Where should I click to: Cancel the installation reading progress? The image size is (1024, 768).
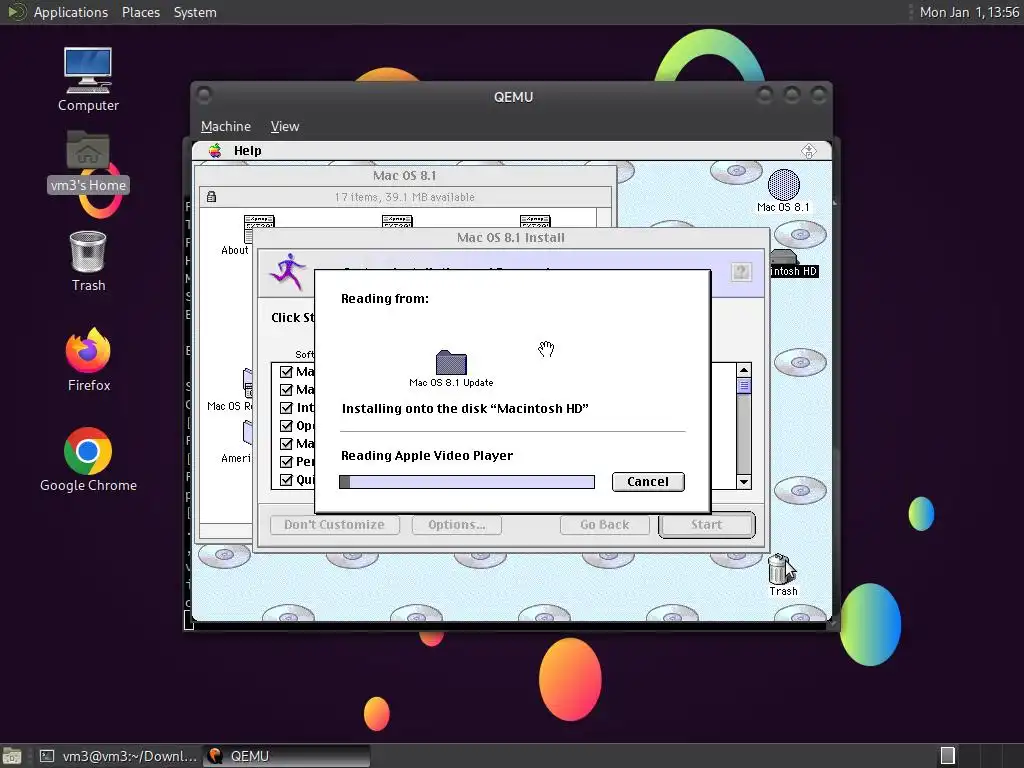648,481
